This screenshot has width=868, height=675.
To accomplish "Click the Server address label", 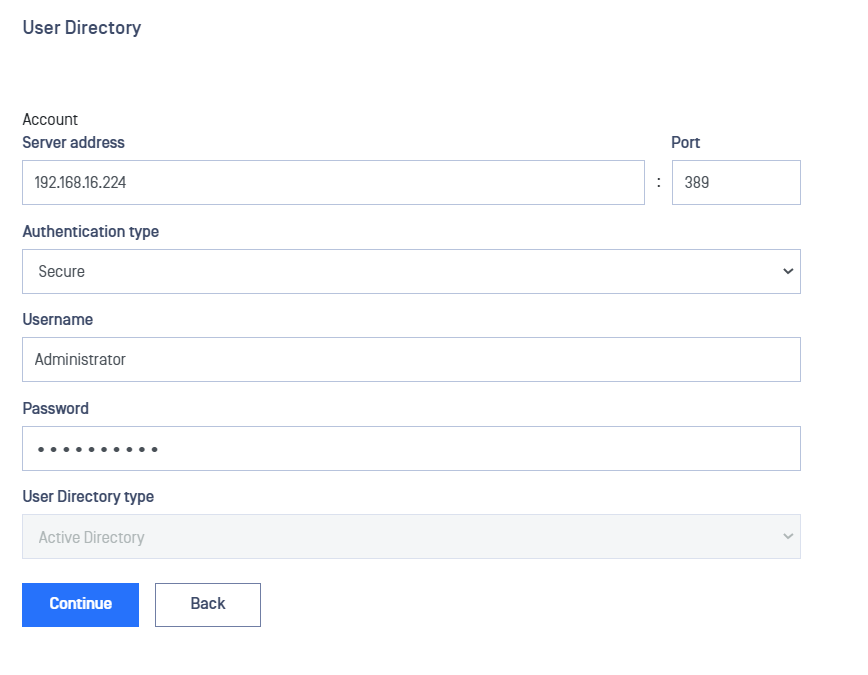I will click(74, 142).
